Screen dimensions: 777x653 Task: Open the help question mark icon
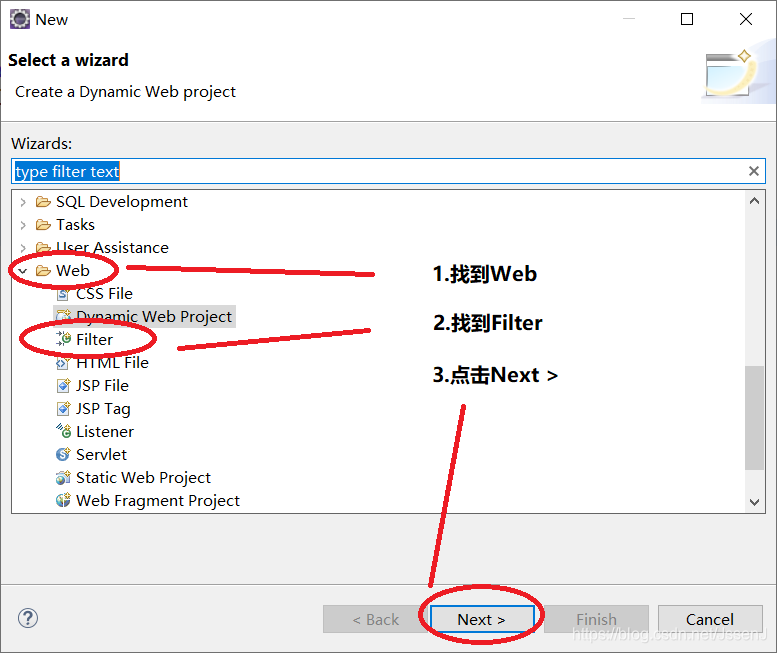pyautogui.click(x=28, y=618)
